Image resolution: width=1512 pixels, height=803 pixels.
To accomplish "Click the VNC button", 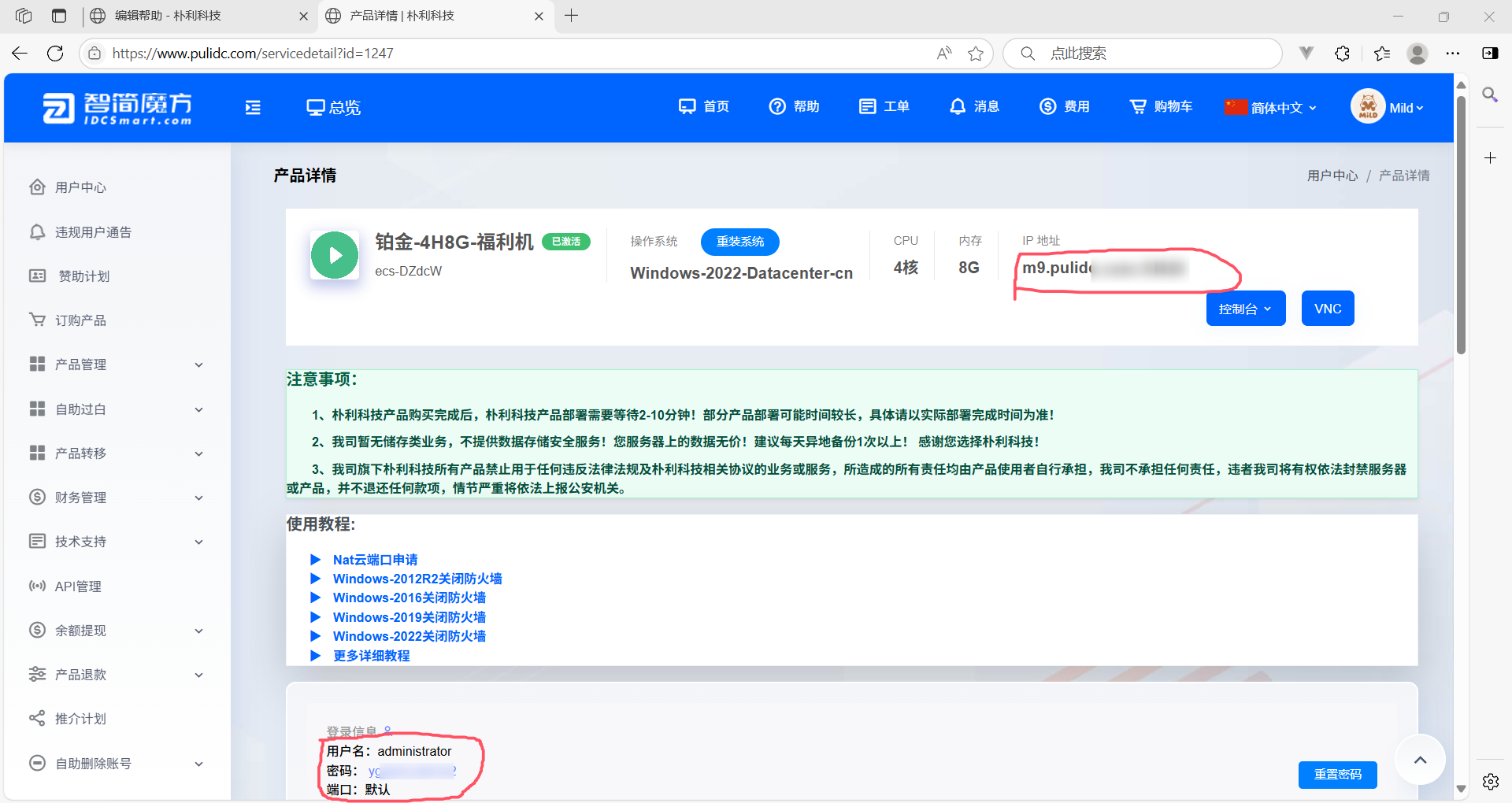I will point(1328,309).
